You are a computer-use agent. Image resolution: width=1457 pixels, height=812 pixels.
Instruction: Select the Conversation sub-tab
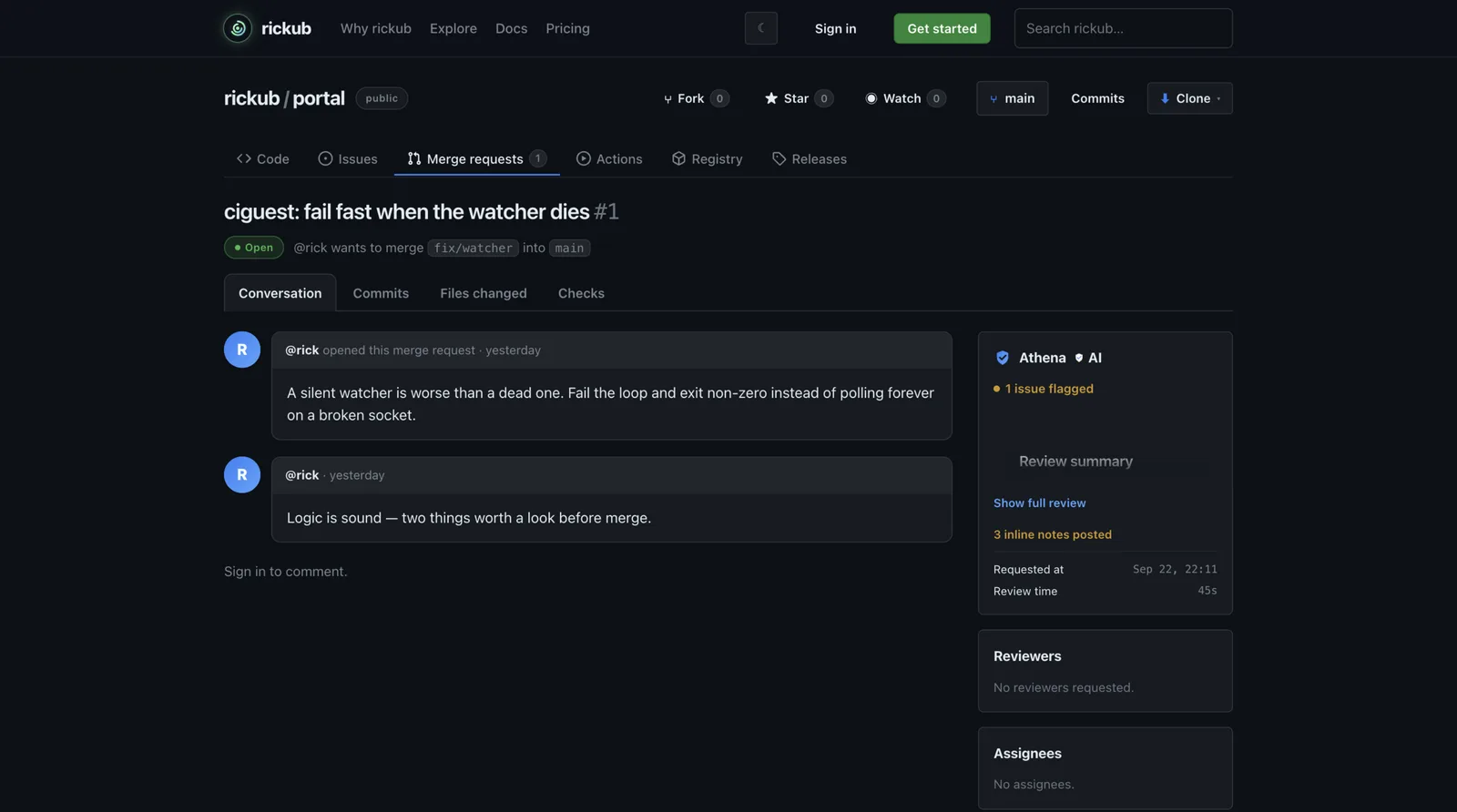pyautogui.click(x=280, y=293)
